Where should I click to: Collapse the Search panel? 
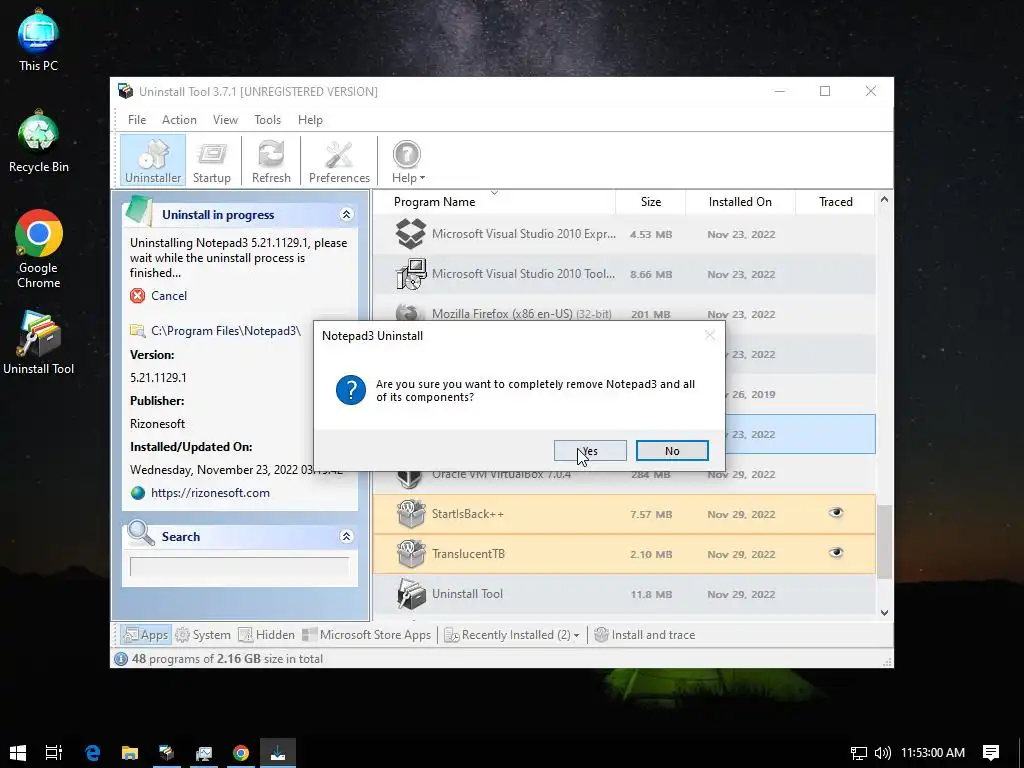click(x=346, y=536)
